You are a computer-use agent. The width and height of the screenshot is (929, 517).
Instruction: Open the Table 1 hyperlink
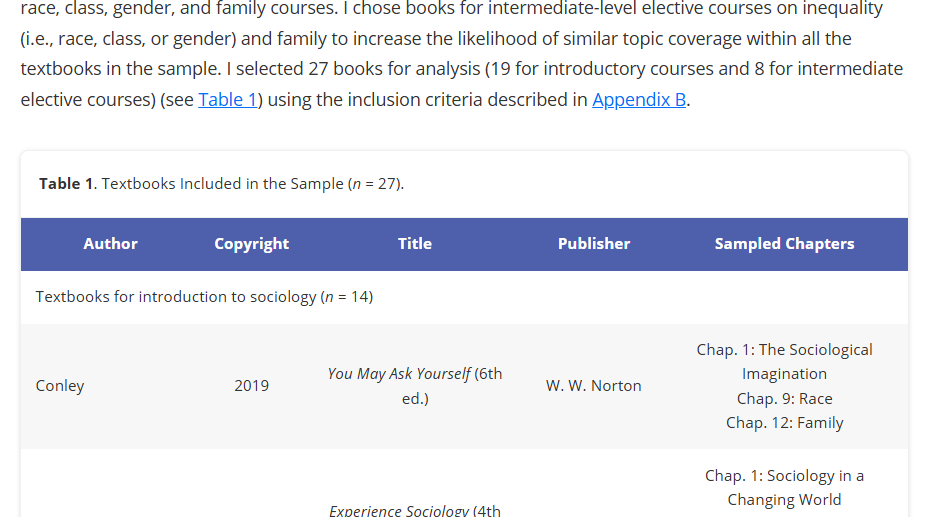click(227, 100)
